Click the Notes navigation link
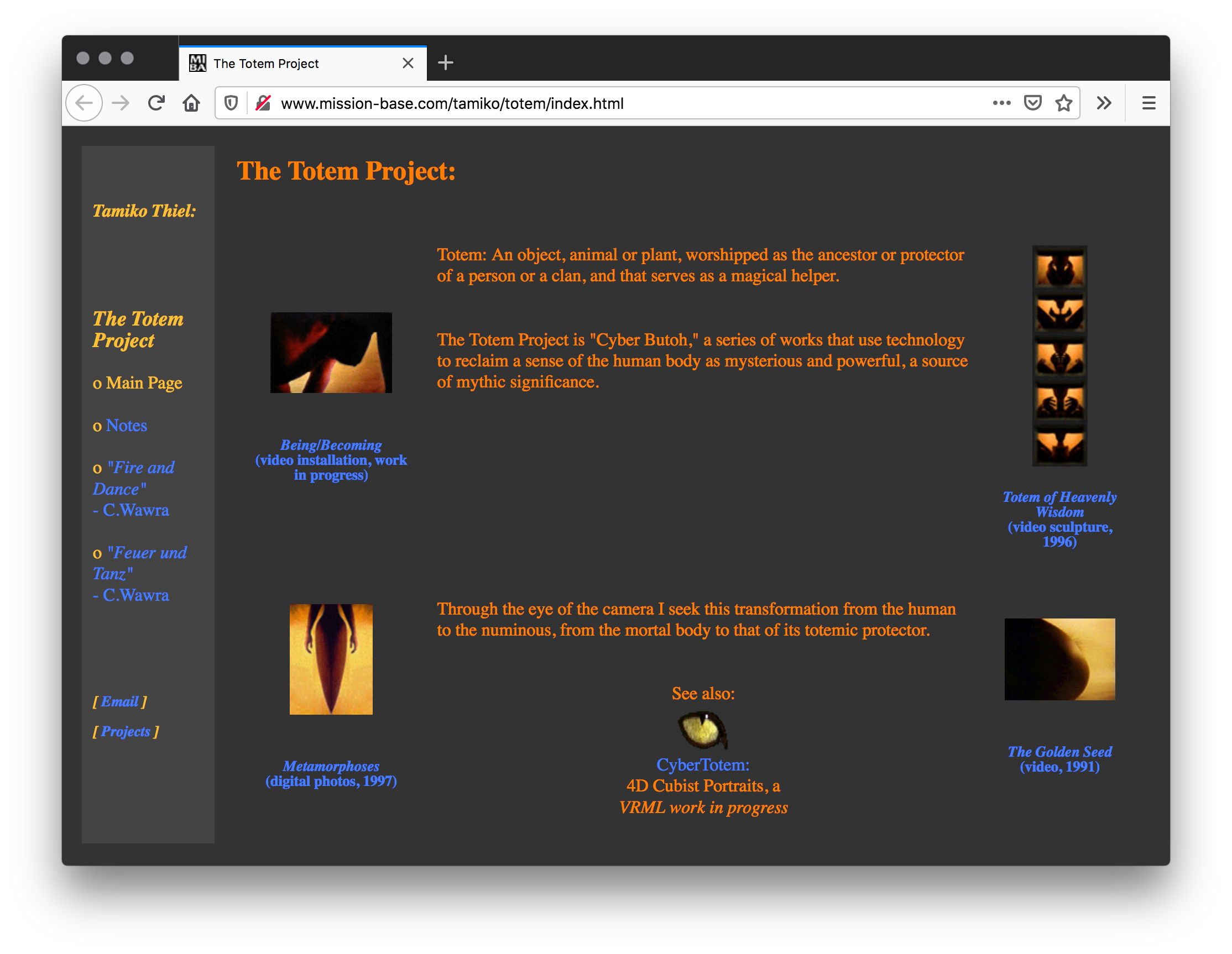 tap(127, 425)
